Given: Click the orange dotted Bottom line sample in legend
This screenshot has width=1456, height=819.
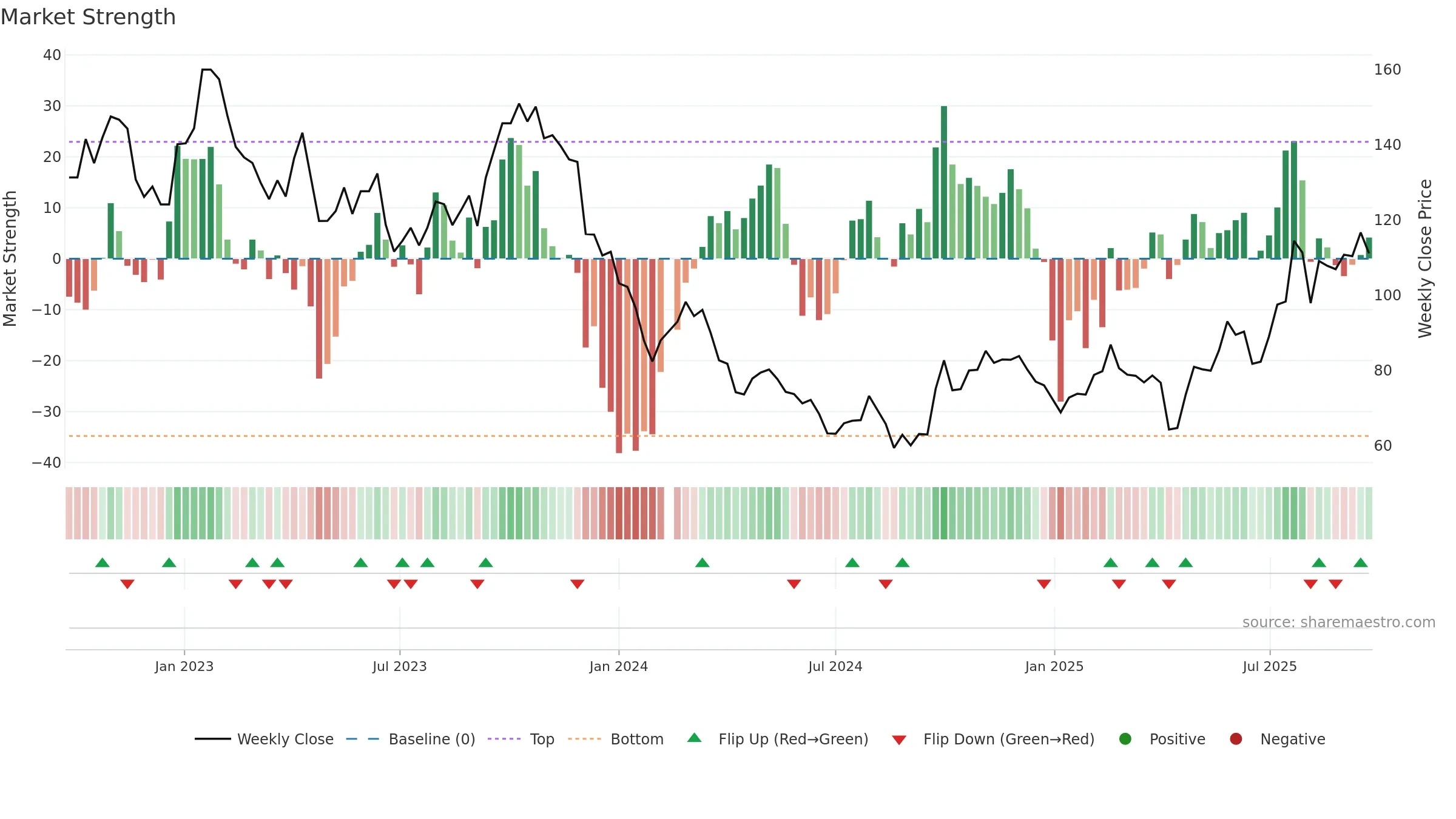Looking at the screenshot, I should point(584,739).
